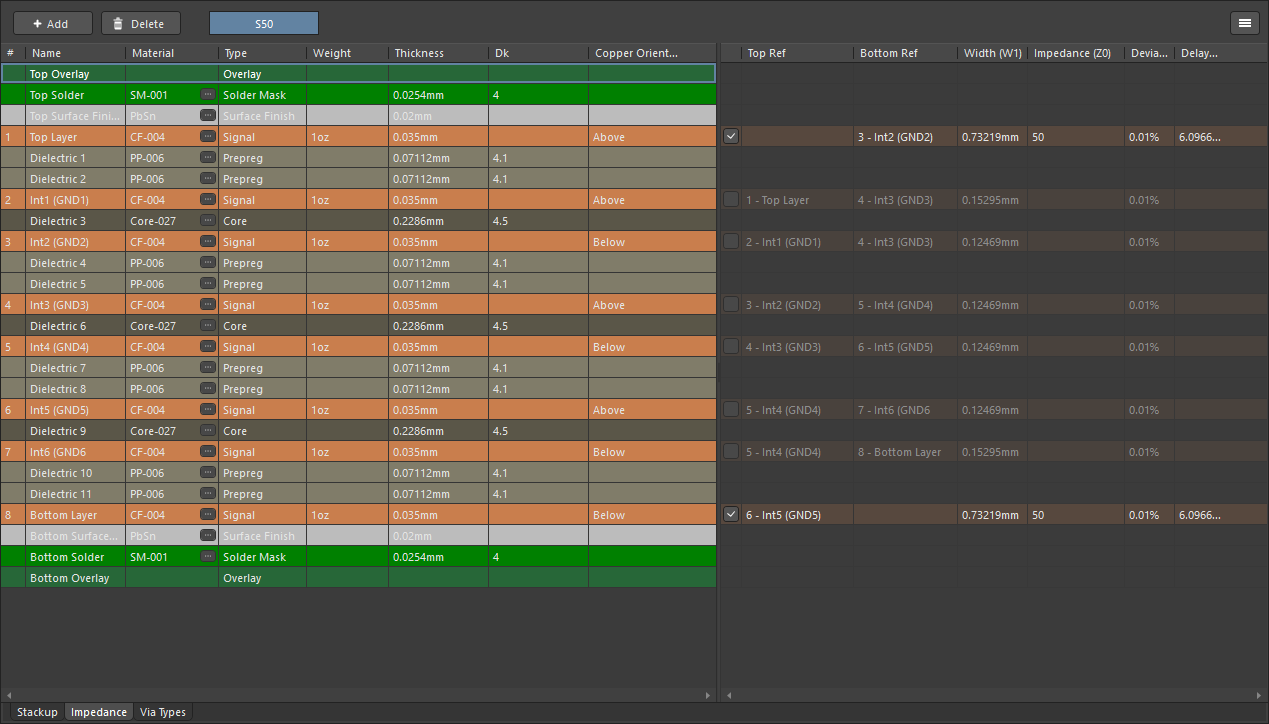Enable checkbox with Top Ref 2 - Int1 (GND1)
This screenshot has width=1269, height=724.
(731, 242)
